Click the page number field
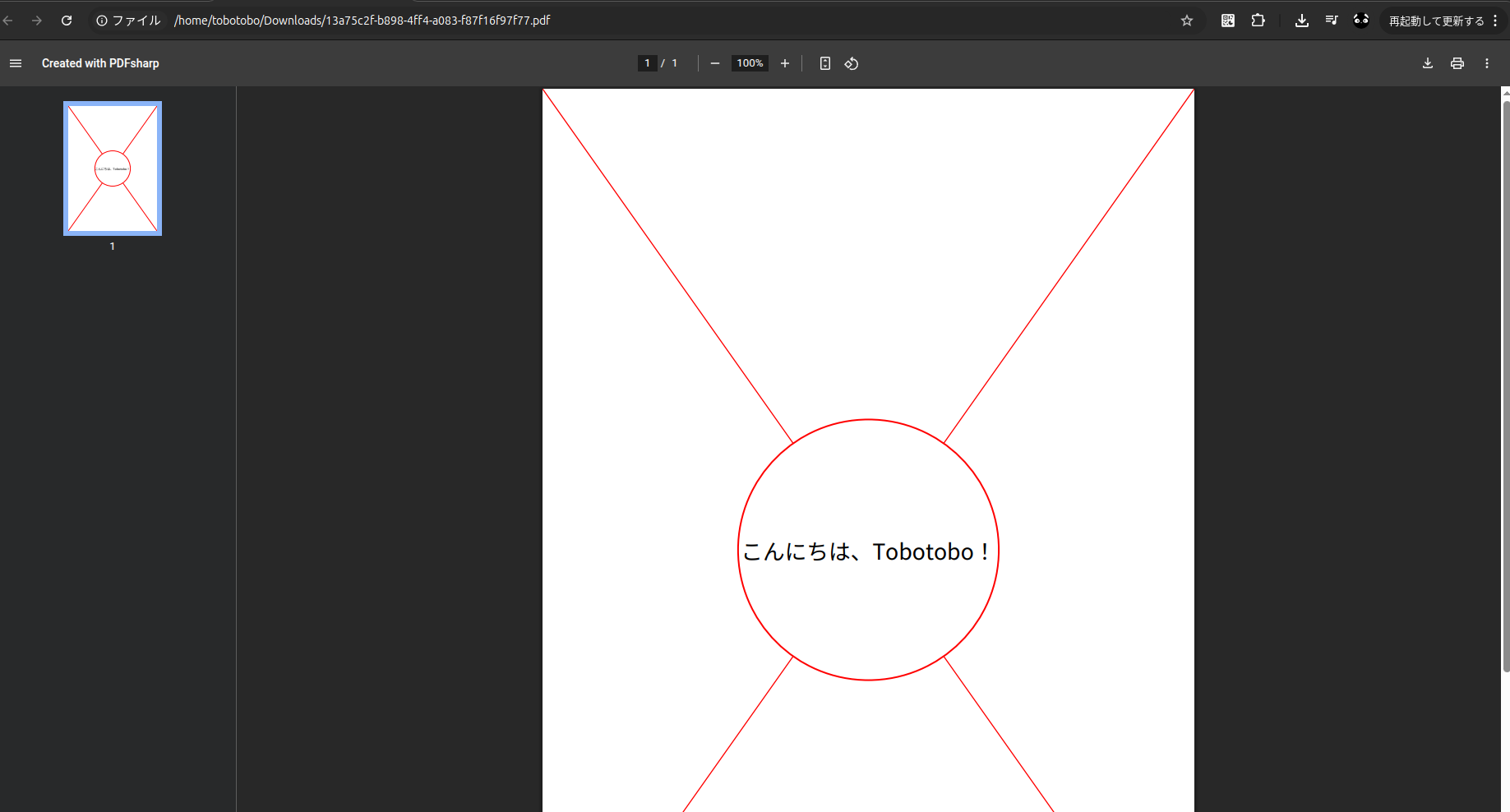This screenshot has width=1510, height=812. click(x=648, y=63)
